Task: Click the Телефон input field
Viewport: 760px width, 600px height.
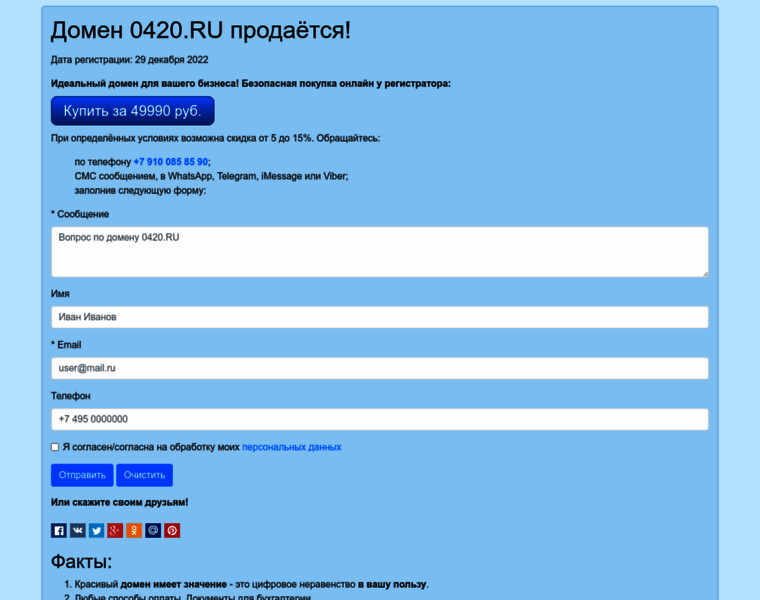Action: pos(380,419)
